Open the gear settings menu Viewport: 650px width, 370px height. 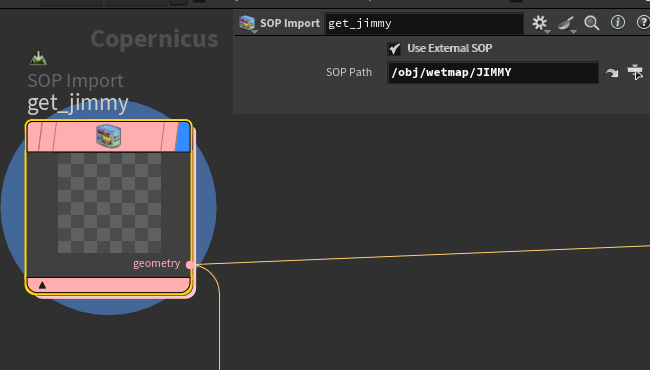click(540, 23)
